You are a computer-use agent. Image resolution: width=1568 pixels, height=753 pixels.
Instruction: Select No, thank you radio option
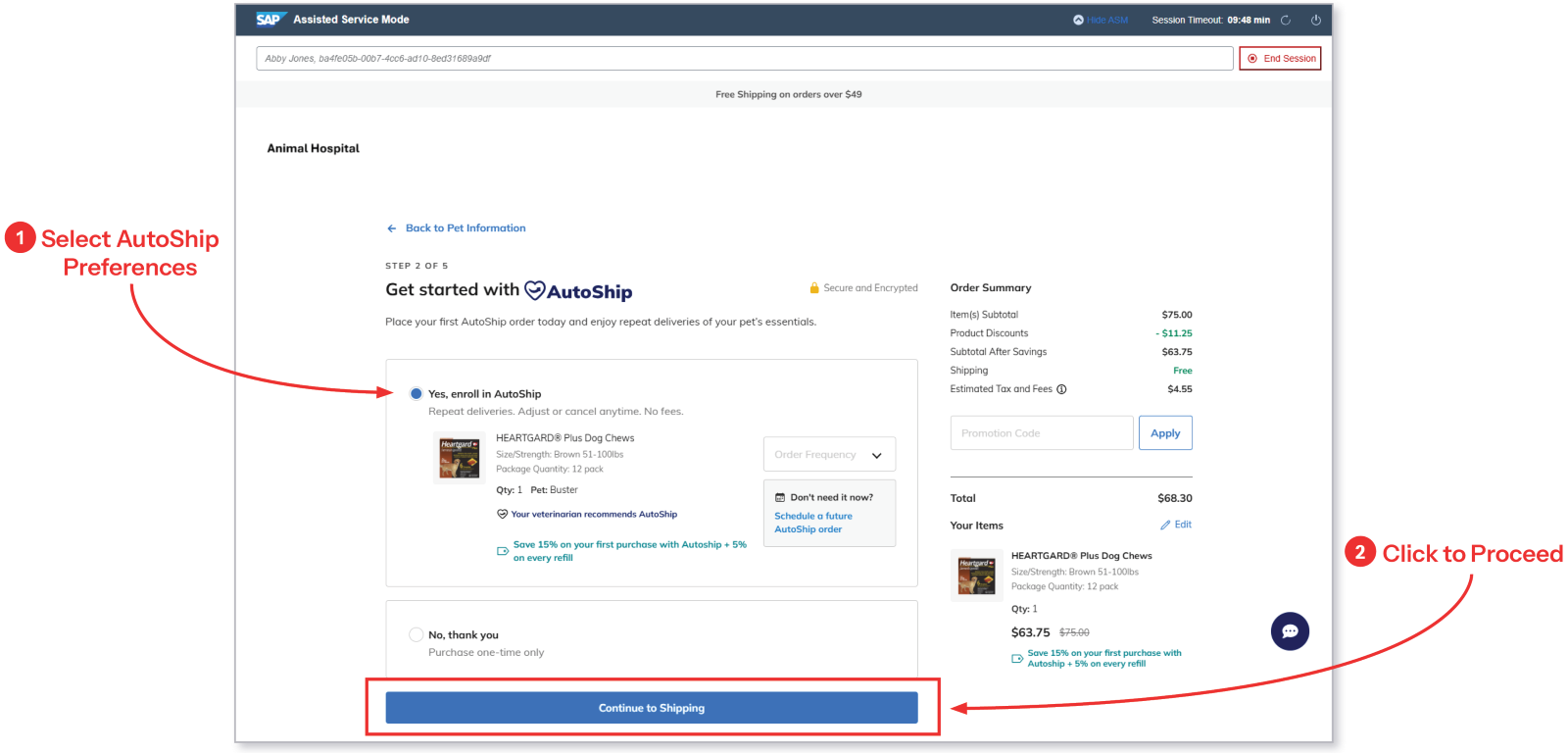click(416, 634)
